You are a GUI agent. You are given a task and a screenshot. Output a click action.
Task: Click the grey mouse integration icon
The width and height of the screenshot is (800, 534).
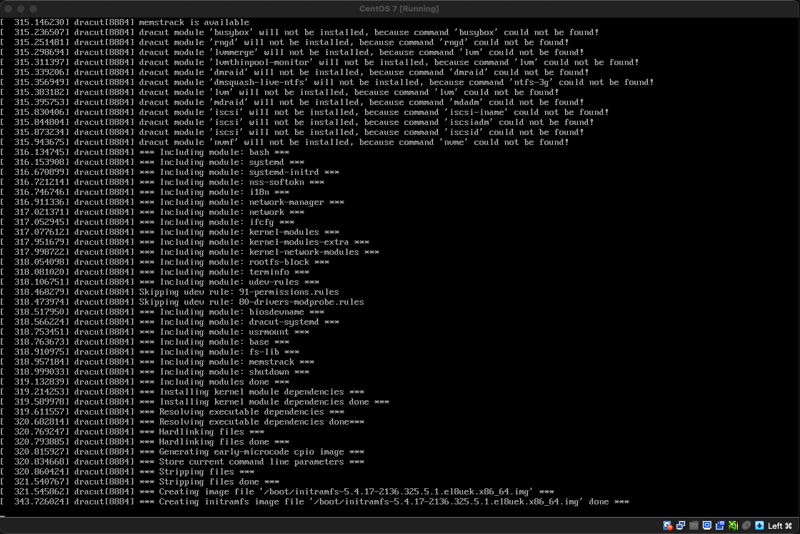746,525
